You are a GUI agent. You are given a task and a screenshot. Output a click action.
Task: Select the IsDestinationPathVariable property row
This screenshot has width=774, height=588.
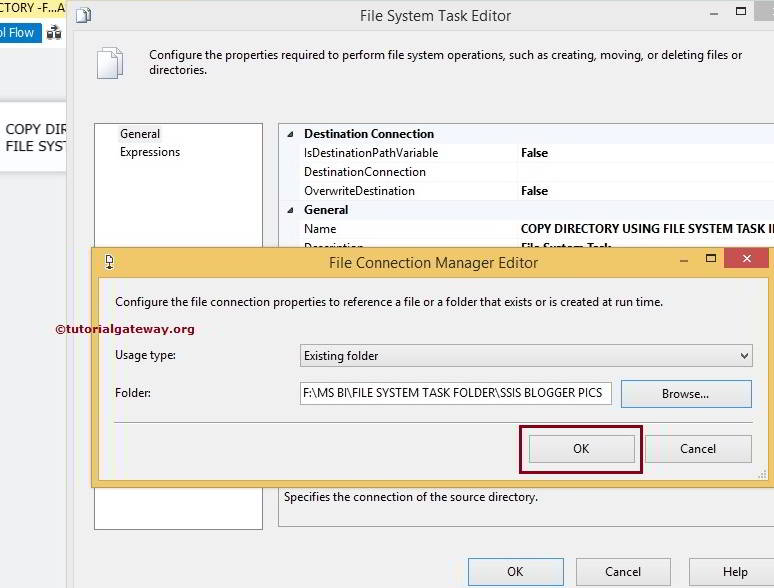pyautogui.click(x=535, y=153)
